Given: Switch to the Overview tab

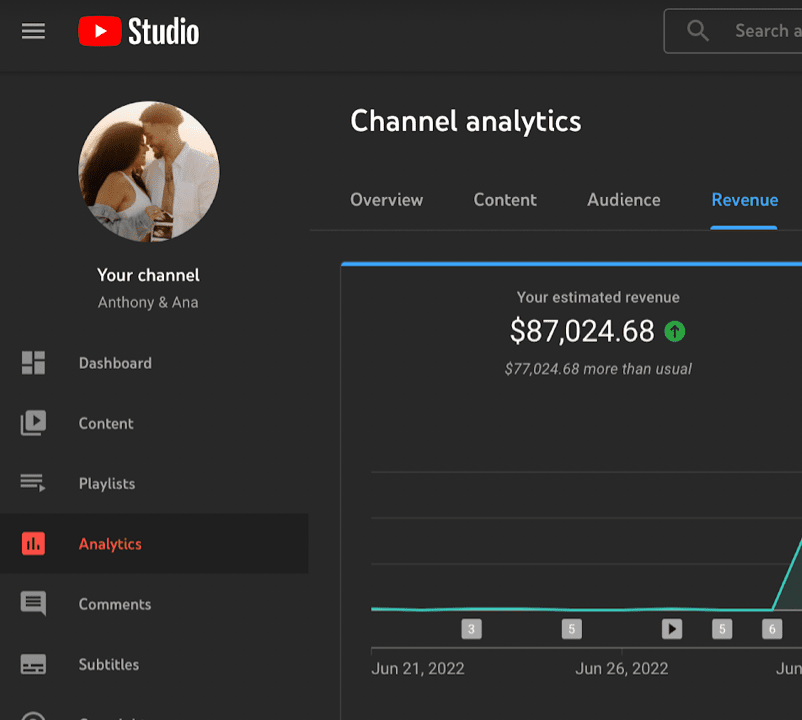Looking at the screenshot, I should pos(386,200).
